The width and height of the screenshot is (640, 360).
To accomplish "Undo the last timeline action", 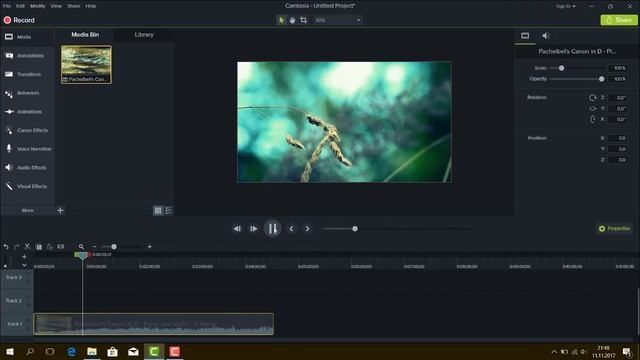I will [6, 247].
